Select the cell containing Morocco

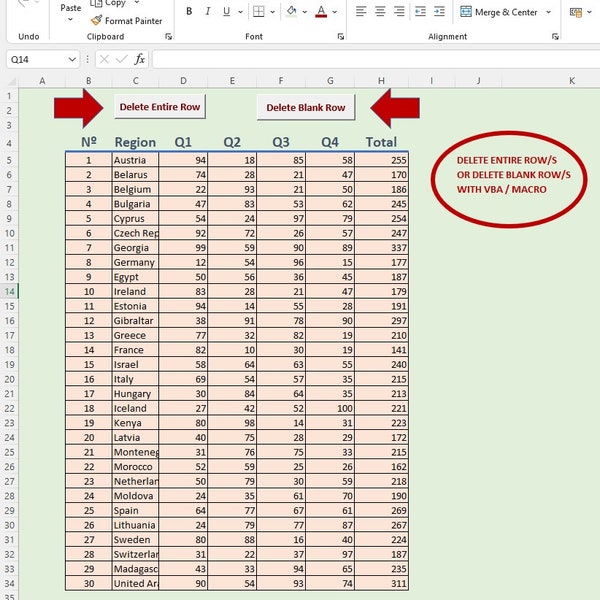[x=135, y=467]
